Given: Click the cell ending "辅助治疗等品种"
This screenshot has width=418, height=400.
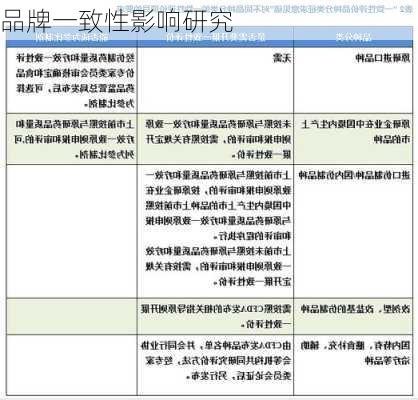Looking at the screenshot, I should click(353, 365).
